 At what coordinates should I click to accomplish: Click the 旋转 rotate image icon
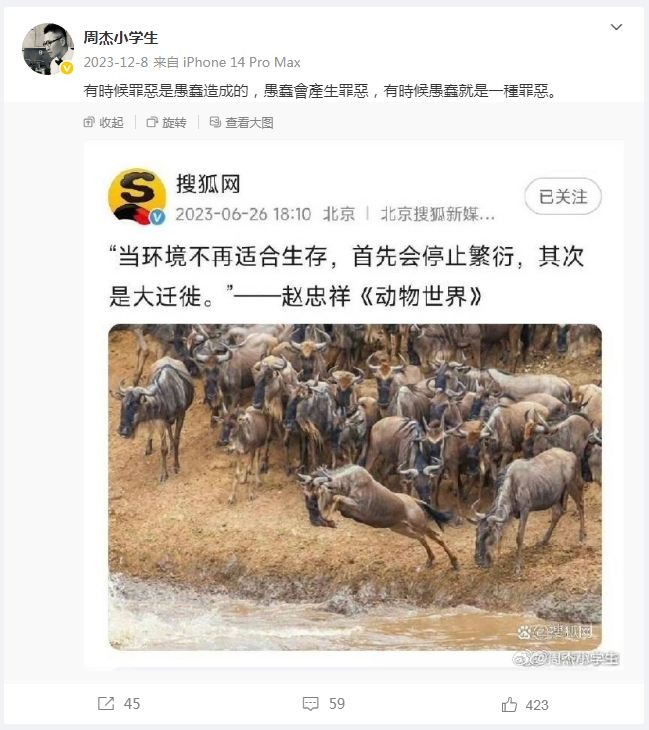click(x=152, y=122)
